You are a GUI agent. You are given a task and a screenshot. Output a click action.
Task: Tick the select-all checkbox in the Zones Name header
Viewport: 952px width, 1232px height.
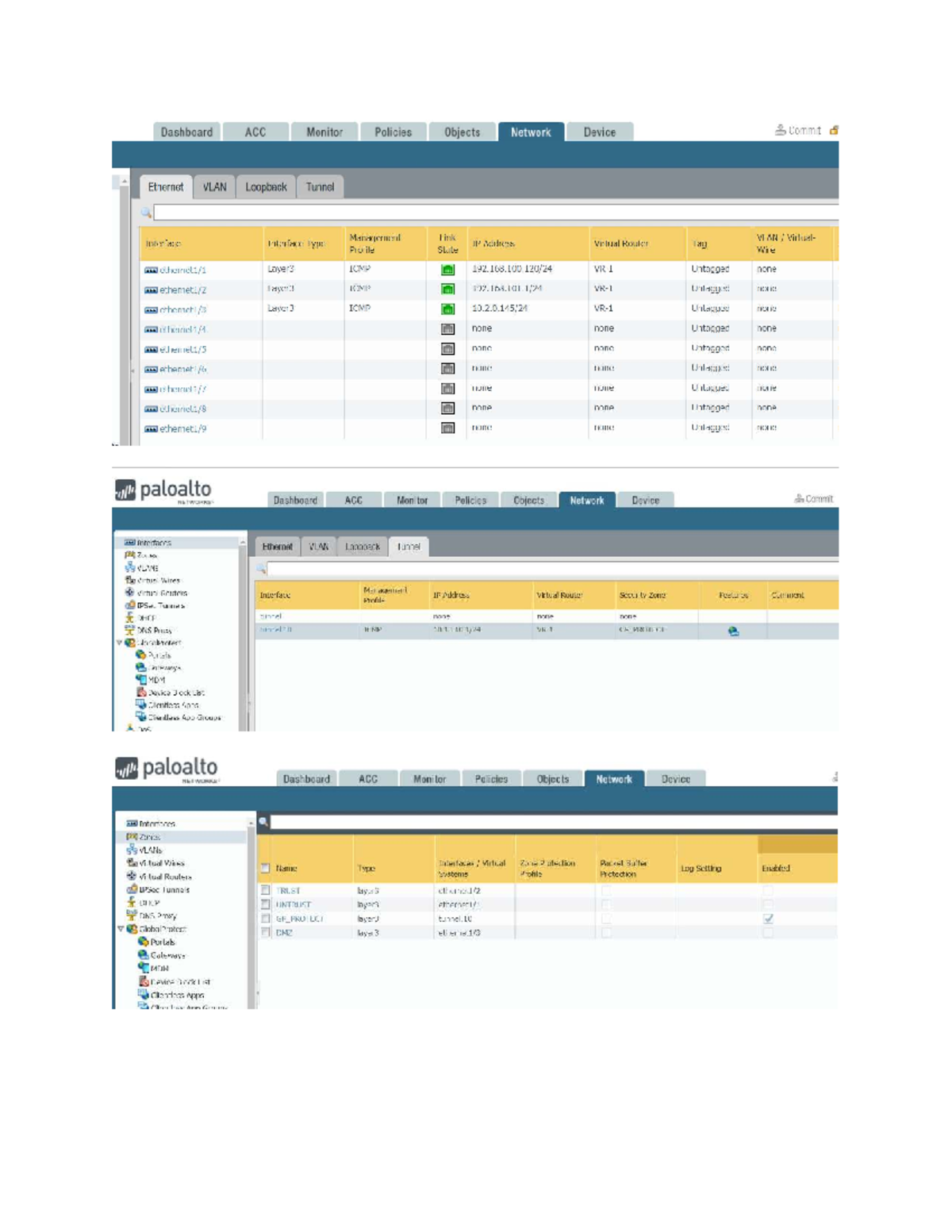pos(266,869)
